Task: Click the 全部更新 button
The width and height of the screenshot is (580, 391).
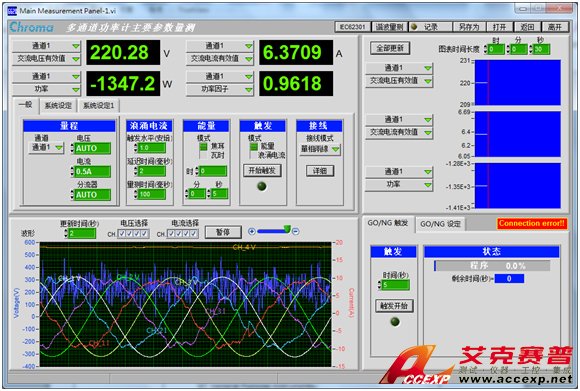Action: [x=390, y=48]
